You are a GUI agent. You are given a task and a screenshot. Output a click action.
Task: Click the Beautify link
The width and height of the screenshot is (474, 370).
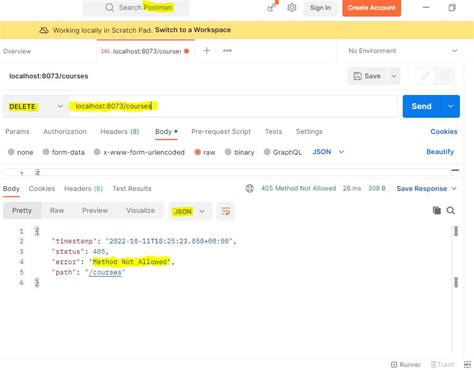tap(440, 152)
